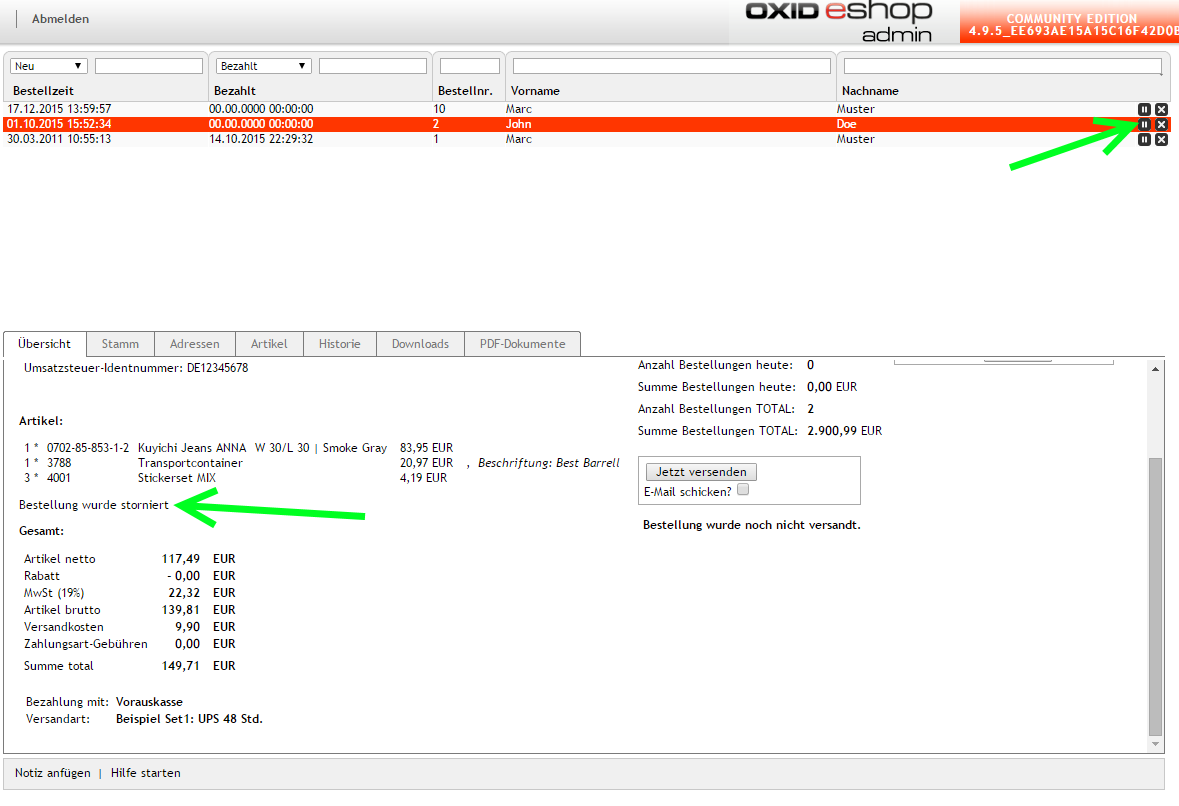Click the Vorname filter input field
The height and width of the screenshot is (806, 1179).
tap(671, 66)
